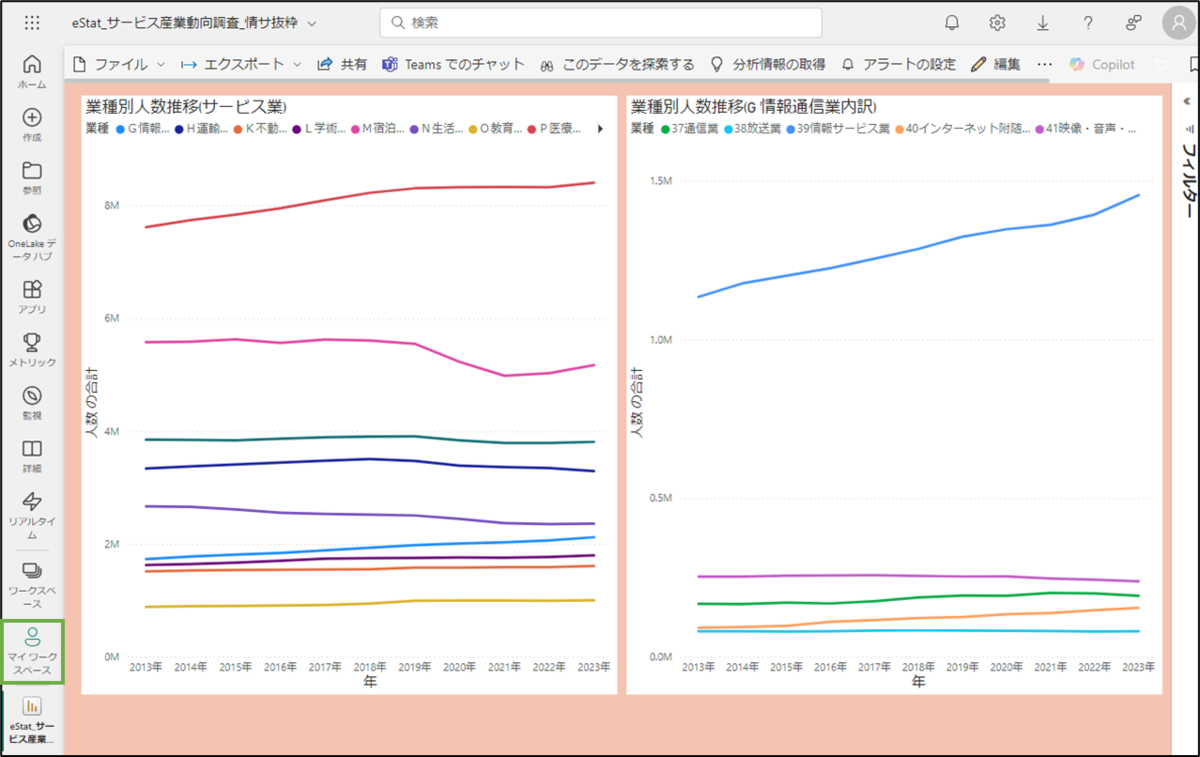Select 41映像・音声 legend entry
This screenshot has height=757, width=1200.
point(1085,128)
